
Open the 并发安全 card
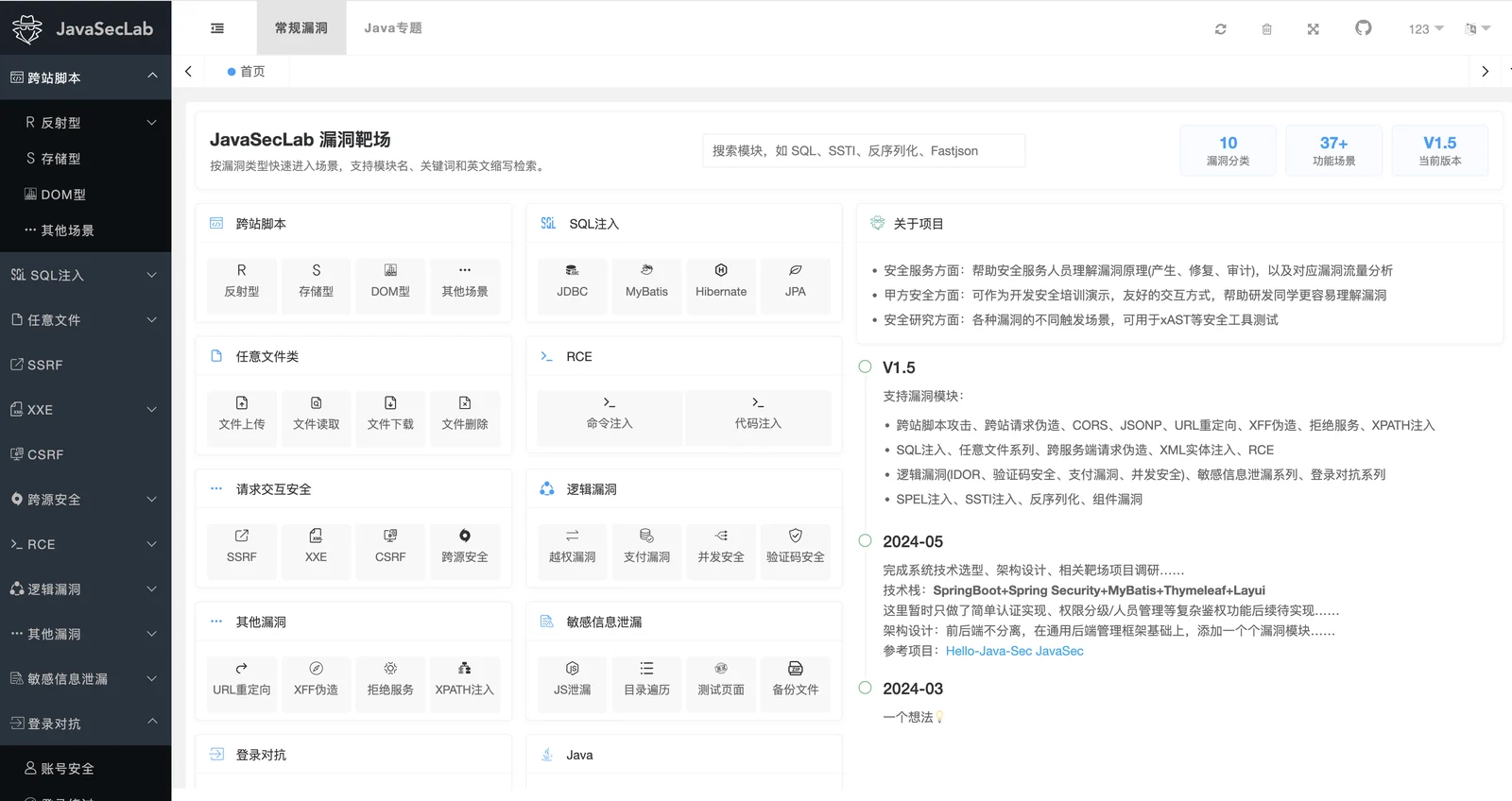tap(721, 551)
